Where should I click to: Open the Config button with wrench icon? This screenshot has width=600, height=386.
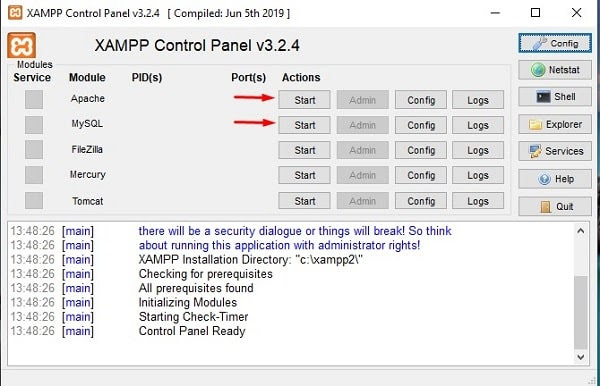point(555,43)
